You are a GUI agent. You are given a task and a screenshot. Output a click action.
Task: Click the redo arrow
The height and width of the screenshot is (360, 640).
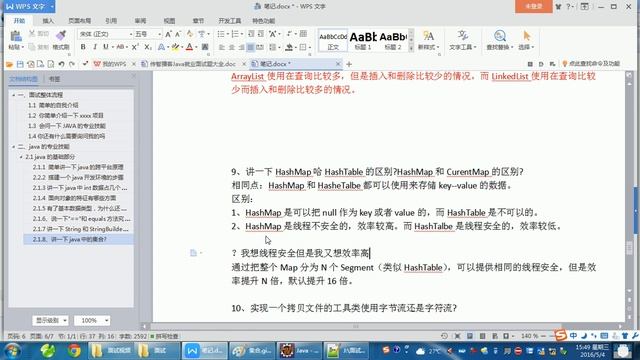click(72, 64)
